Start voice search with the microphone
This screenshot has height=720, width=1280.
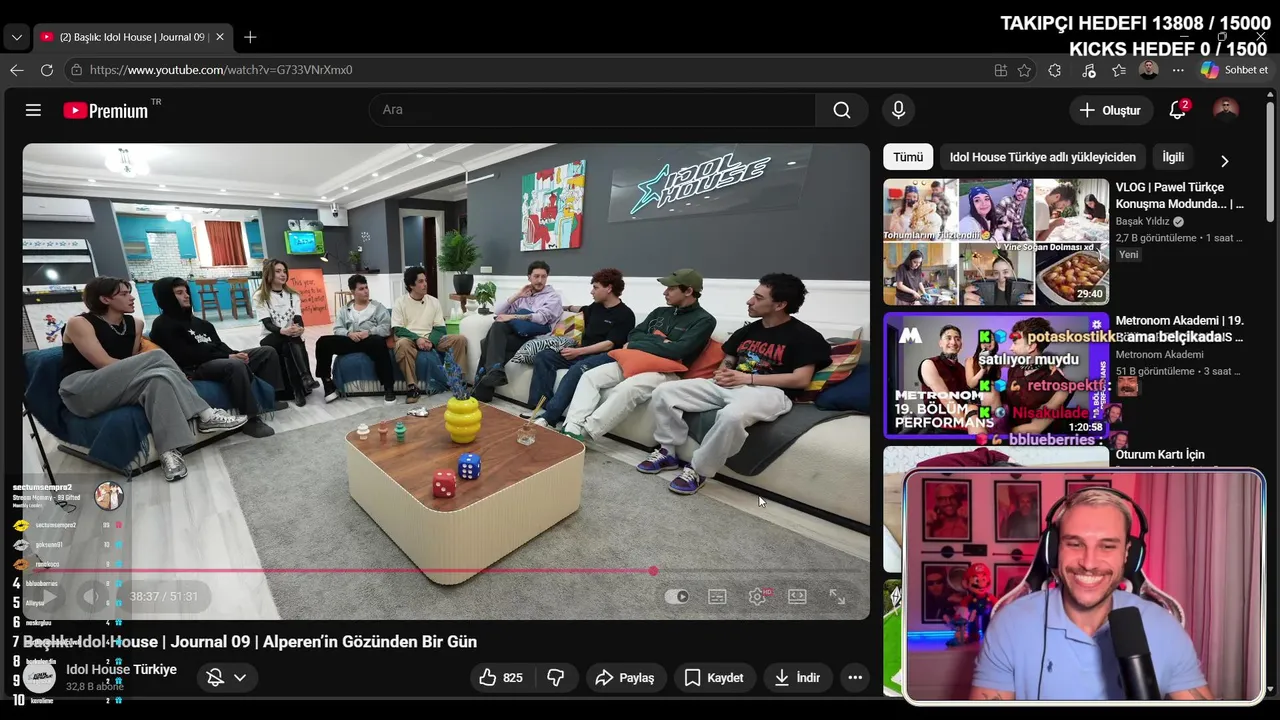898,110
